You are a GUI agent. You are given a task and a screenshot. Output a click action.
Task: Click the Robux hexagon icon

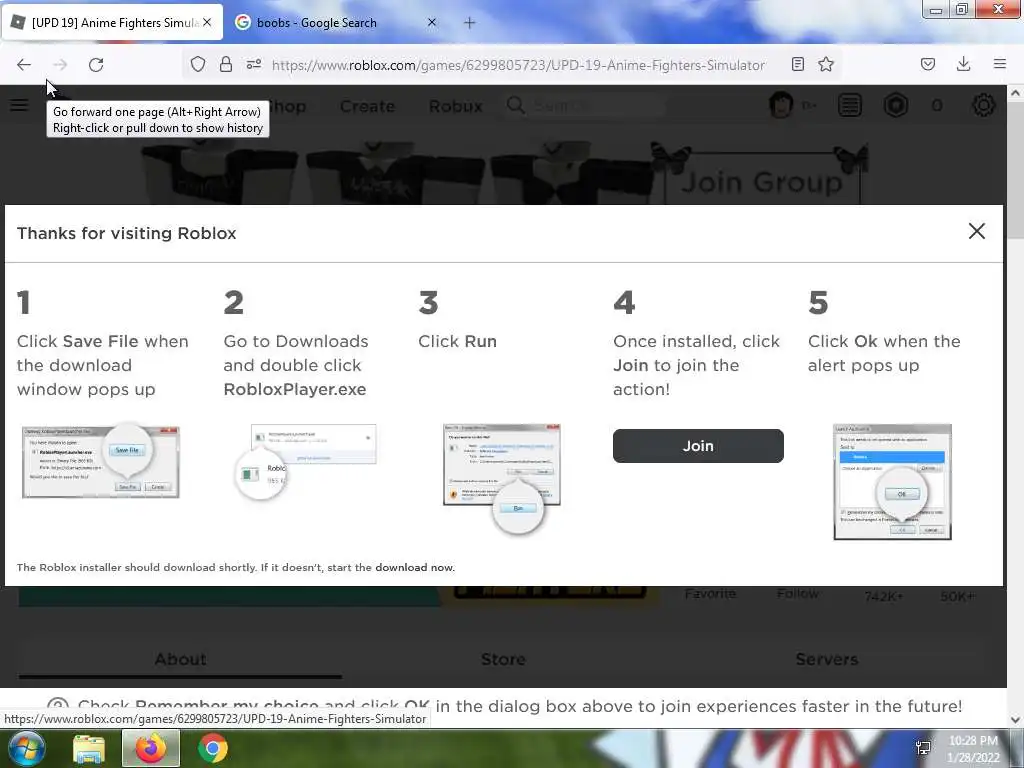(896, 105)
